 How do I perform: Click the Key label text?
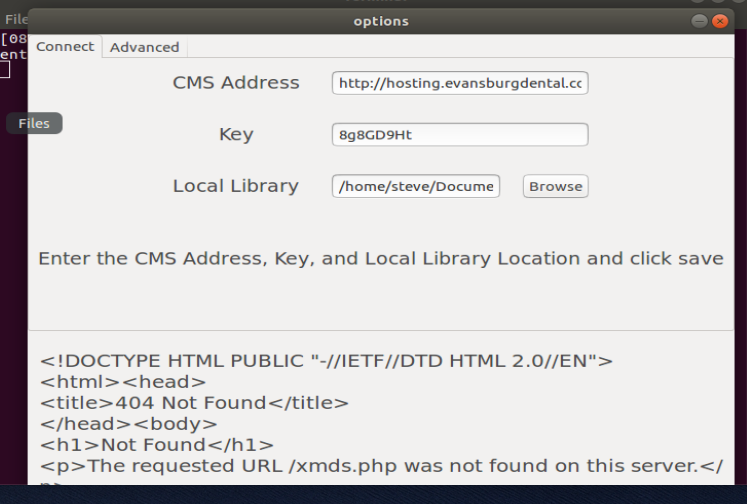pyautogui.click(x=236, y=135)
